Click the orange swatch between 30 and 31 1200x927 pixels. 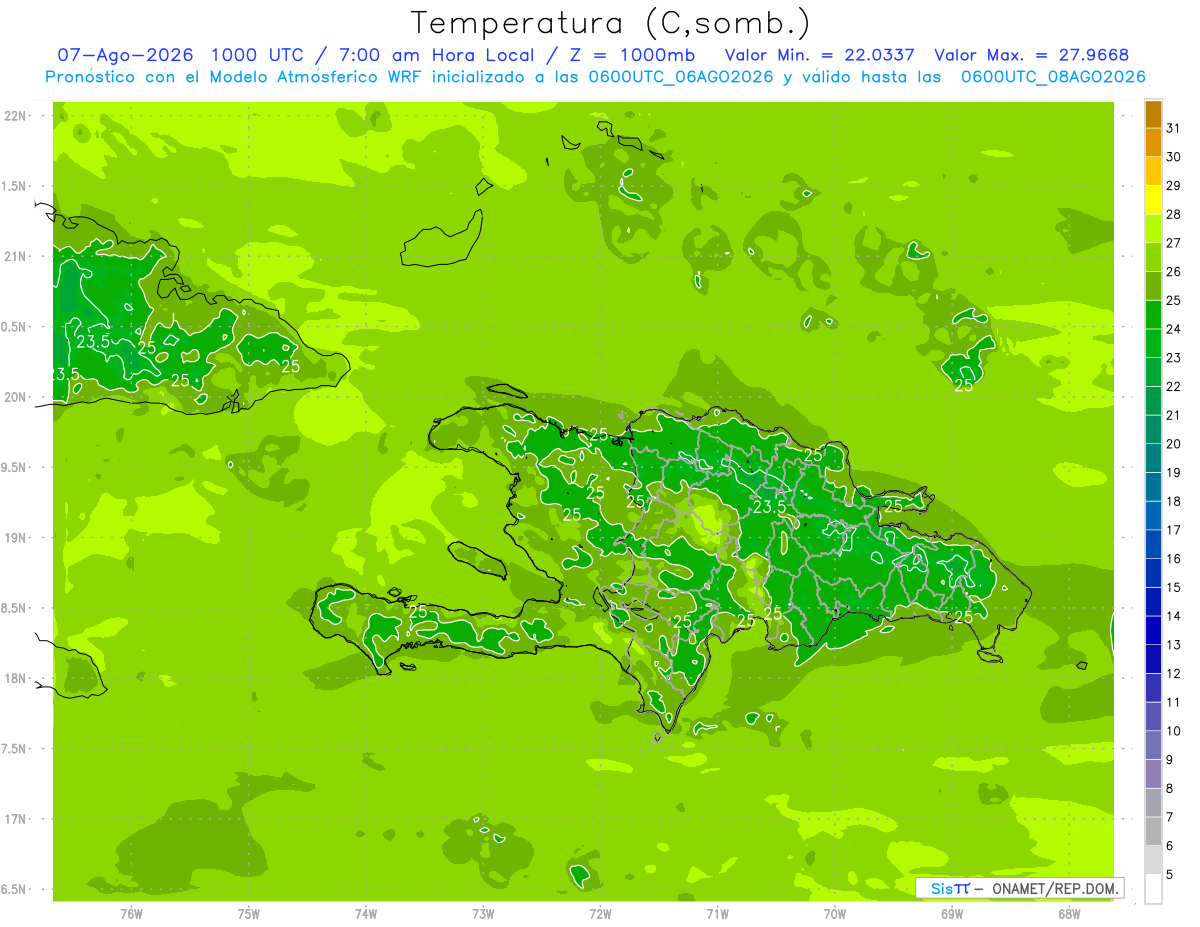tap(1153, 143)
